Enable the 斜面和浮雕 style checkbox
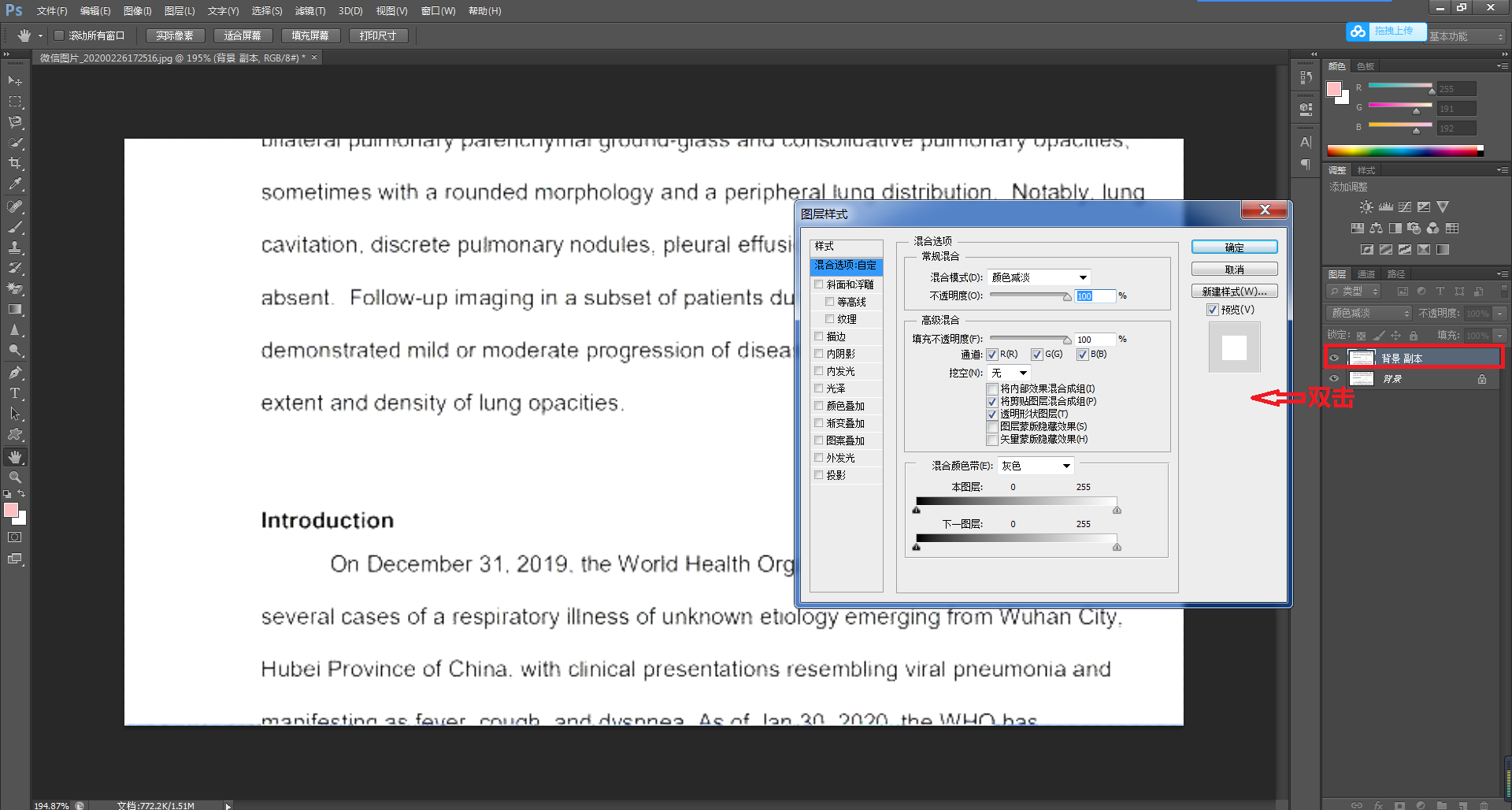 [819, 284]
